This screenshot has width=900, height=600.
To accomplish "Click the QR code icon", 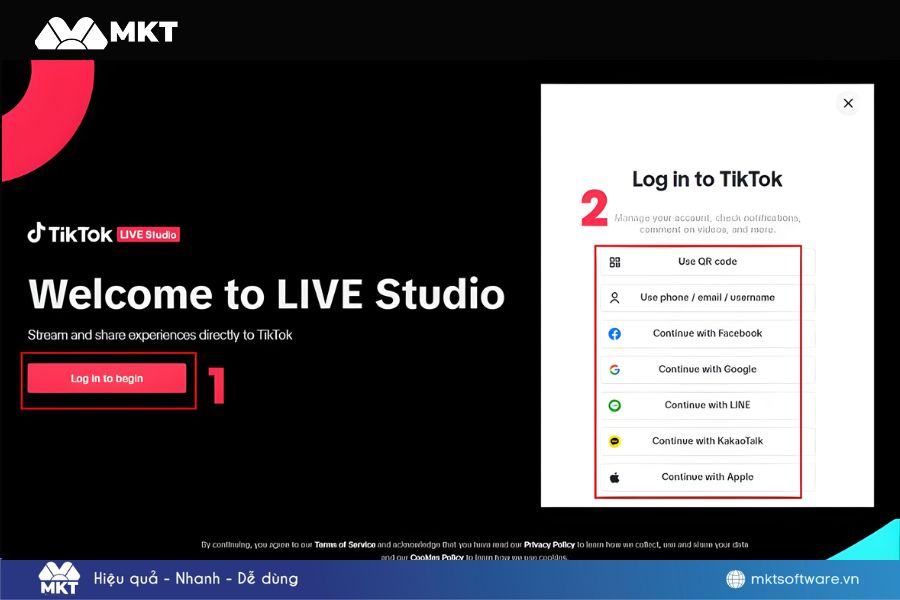I will click(615, 262).
